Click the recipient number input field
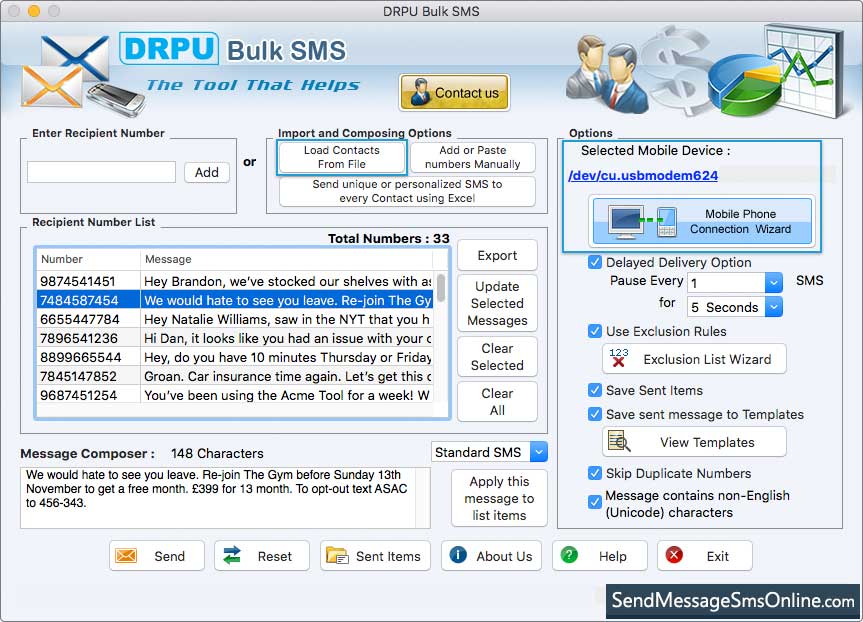 click(x=101, y=172)
